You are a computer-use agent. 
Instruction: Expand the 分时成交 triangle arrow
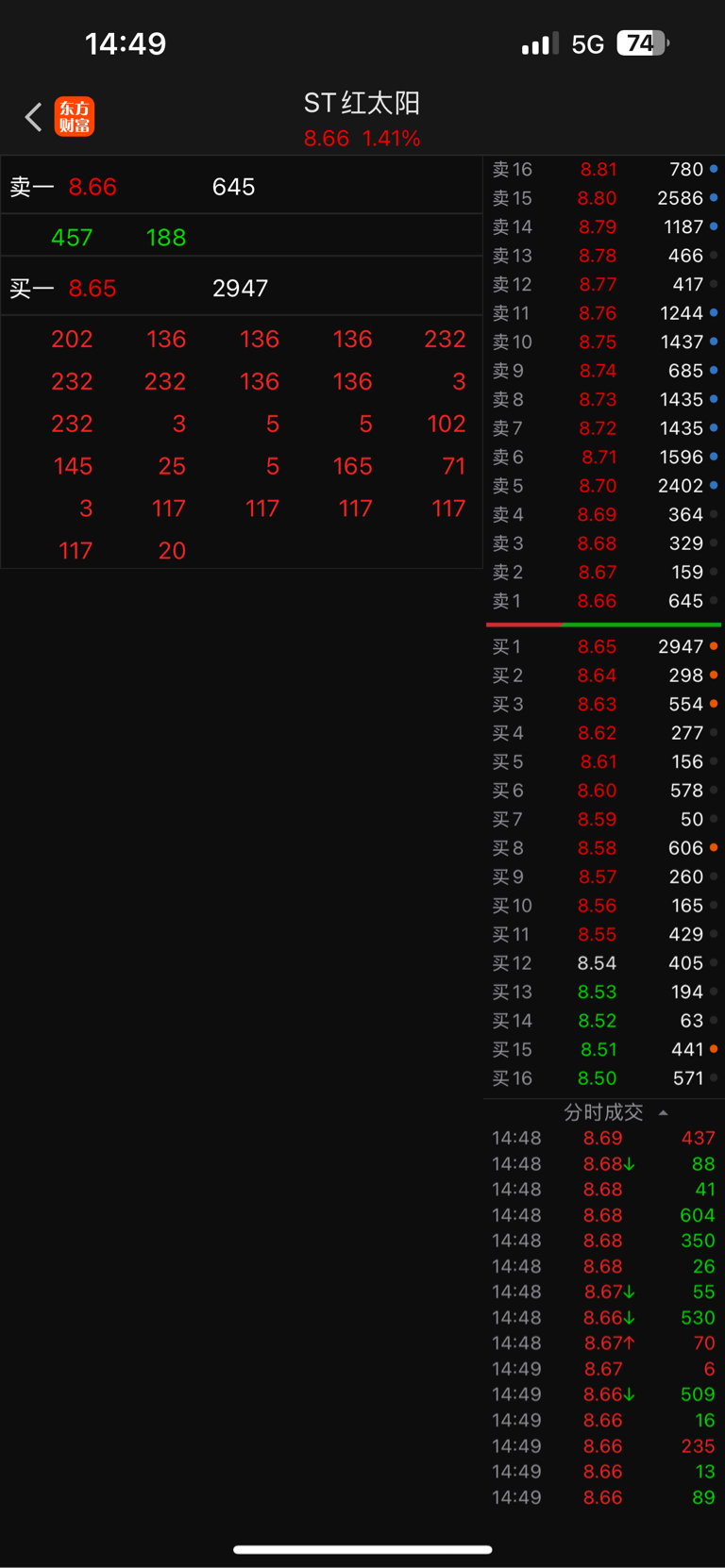click(664, 1112)
